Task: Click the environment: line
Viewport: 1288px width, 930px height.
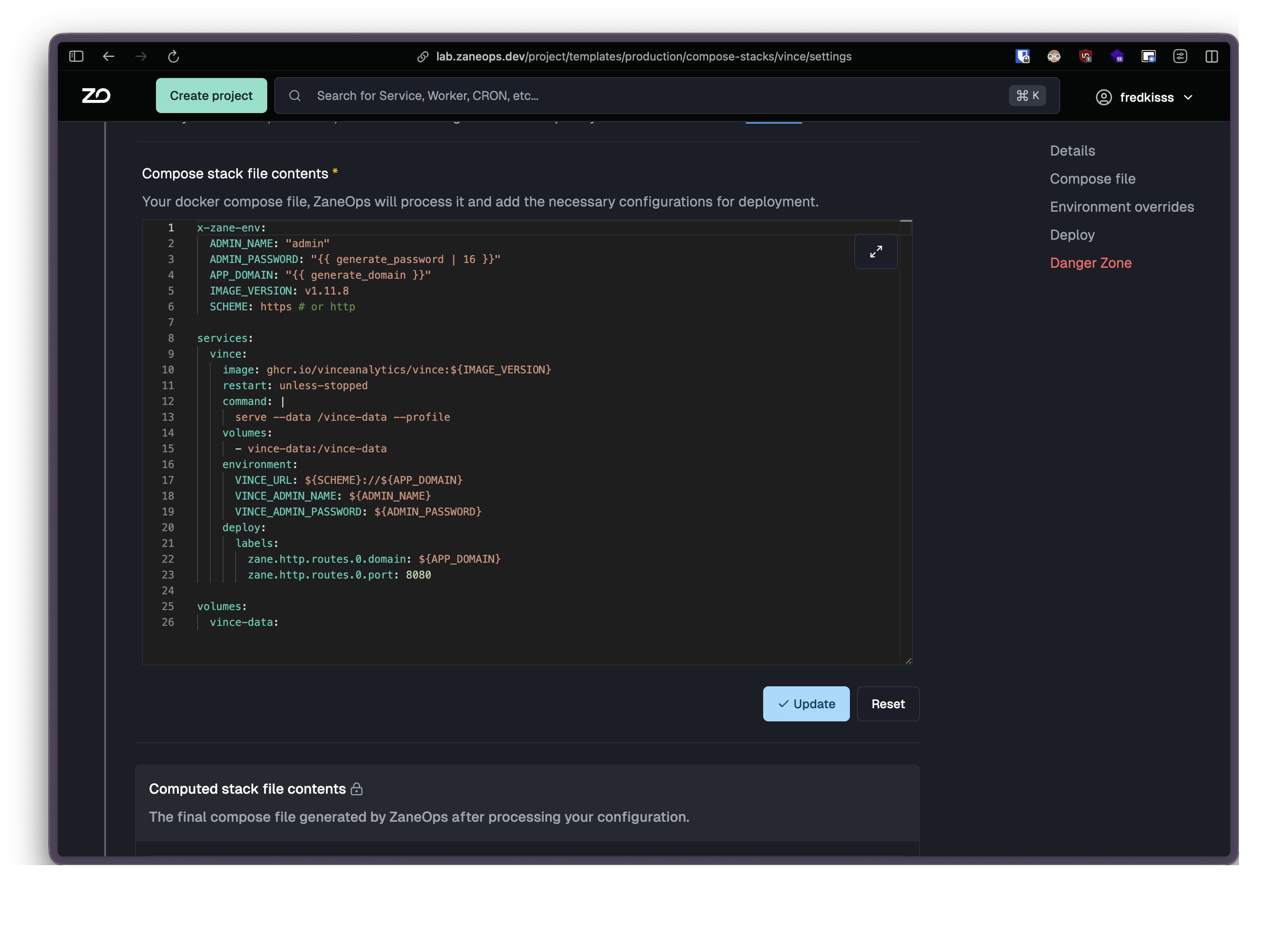Action: [x=260, y=464]
